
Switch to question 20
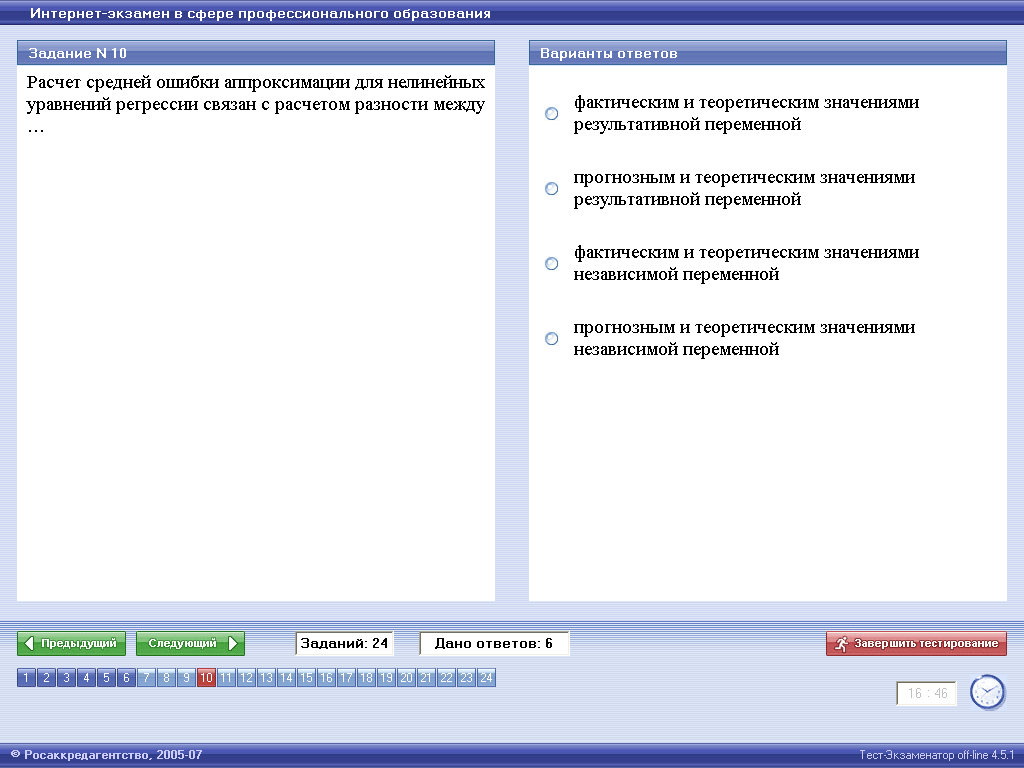(x=407, y=678)
